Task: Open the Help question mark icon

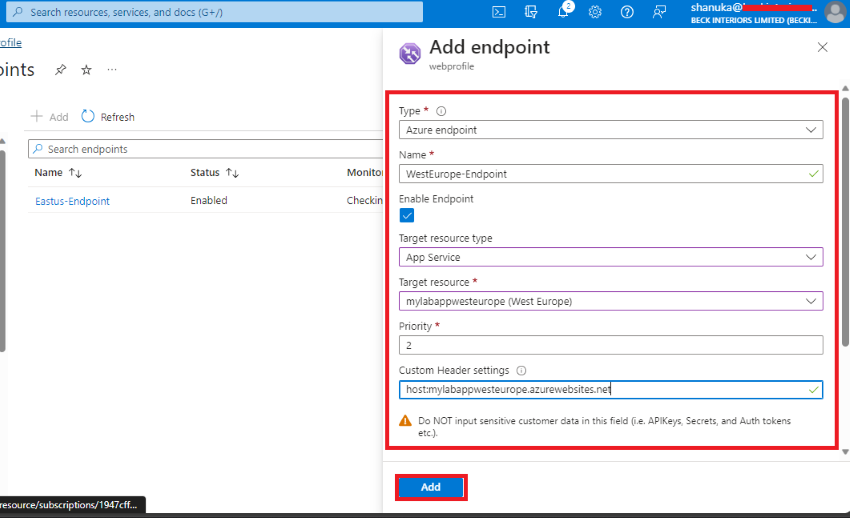Action: (x=627, y=12)
